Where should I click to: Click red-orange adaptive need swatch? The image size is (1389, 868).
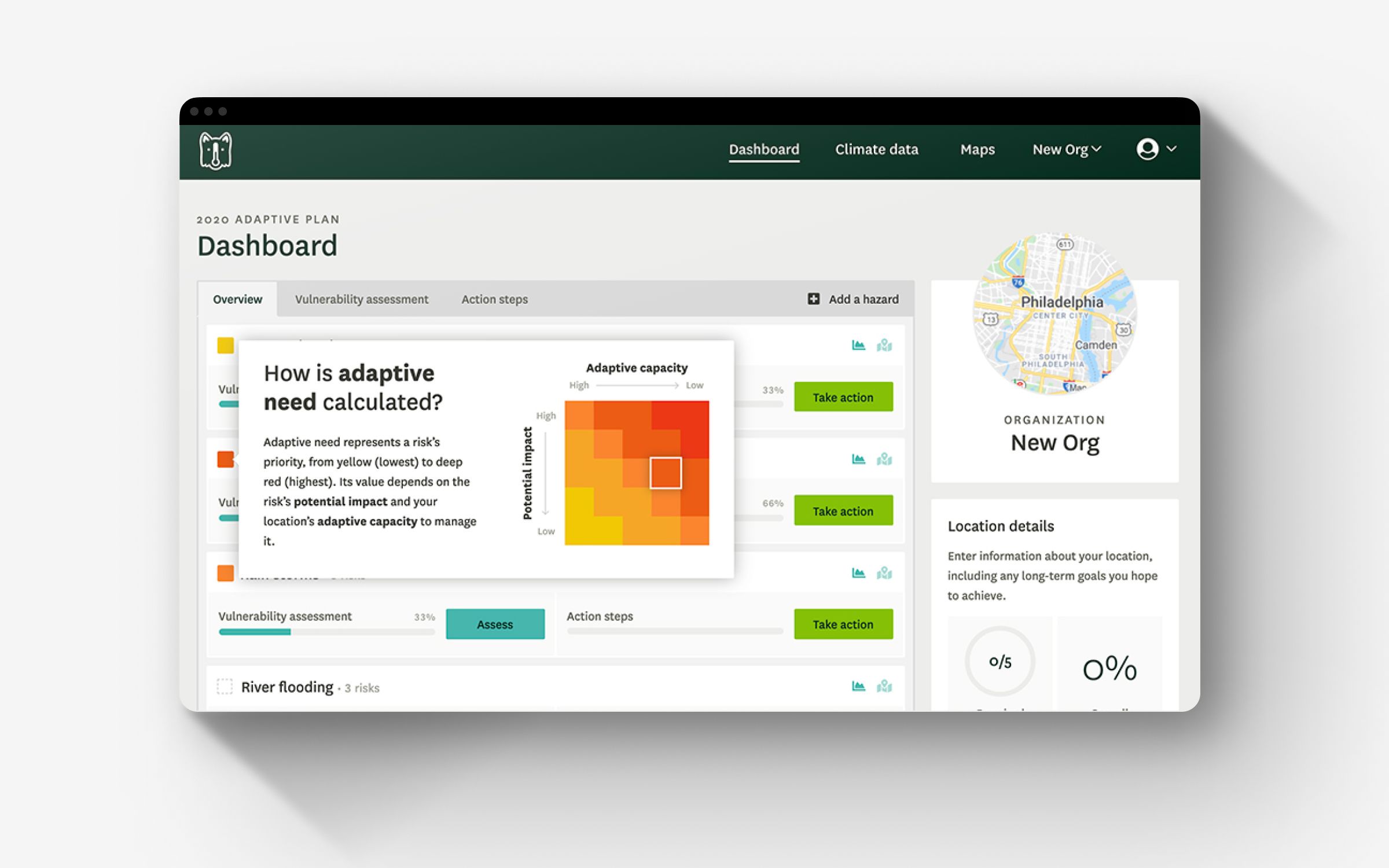(x=225, y=459)
